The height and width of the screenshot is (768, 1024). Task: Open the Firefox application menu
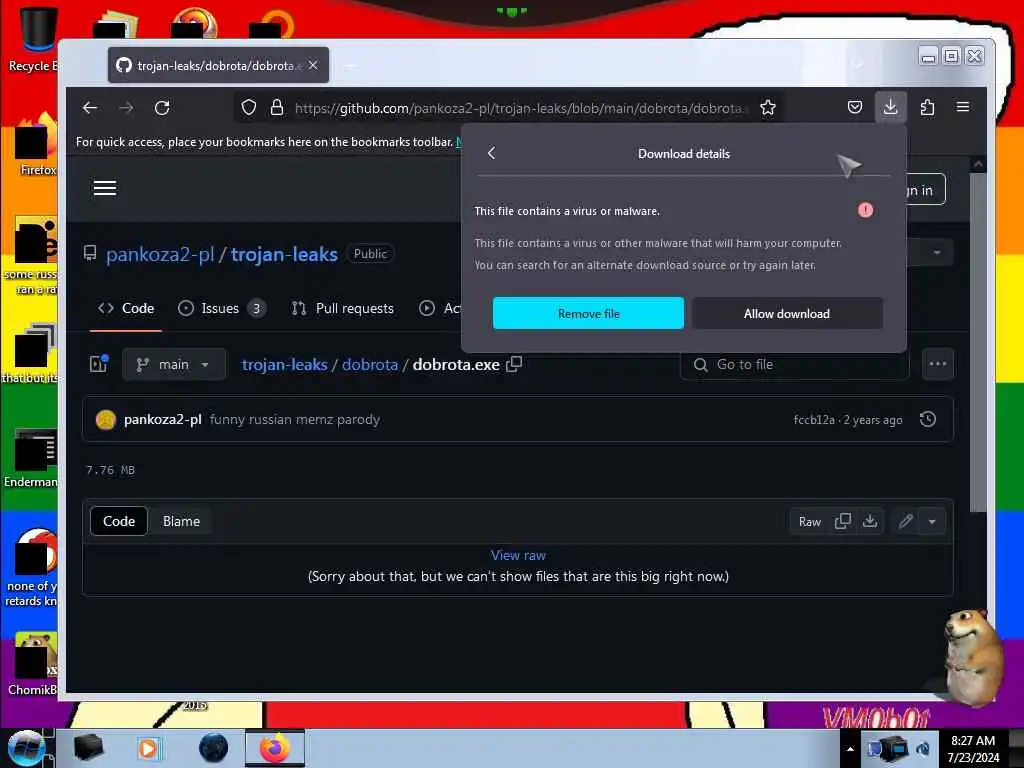click(x=963, y=107)
